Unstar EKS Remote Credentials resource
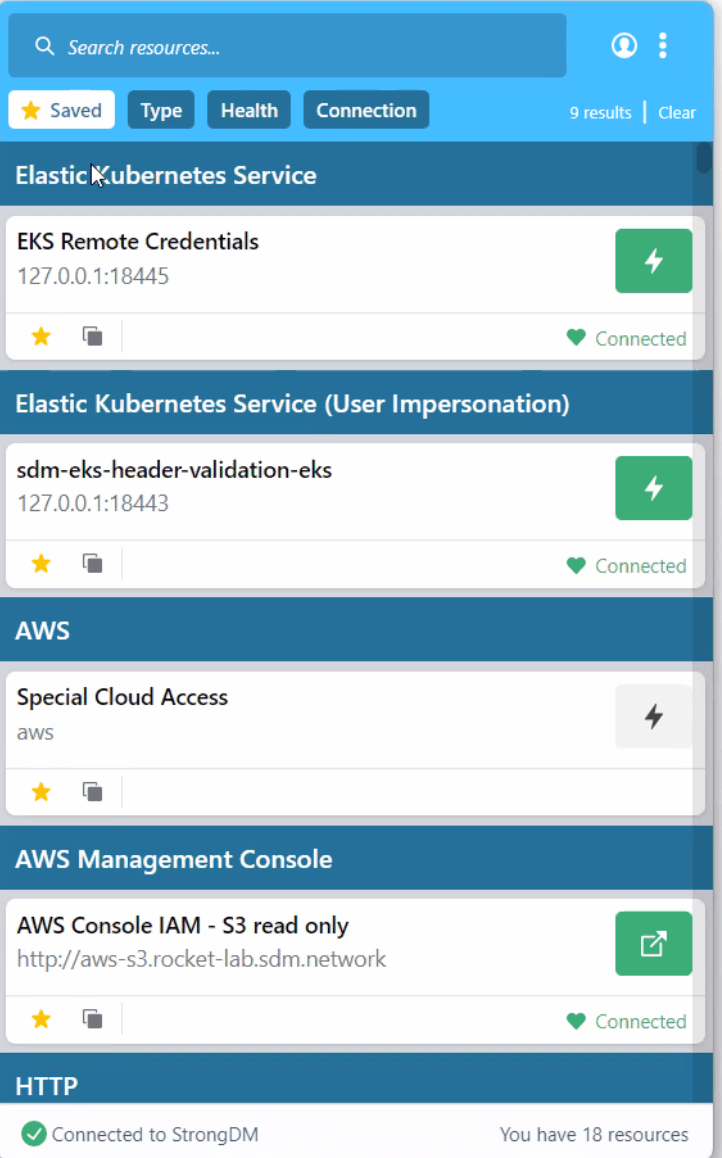 [x=41, y=337]
